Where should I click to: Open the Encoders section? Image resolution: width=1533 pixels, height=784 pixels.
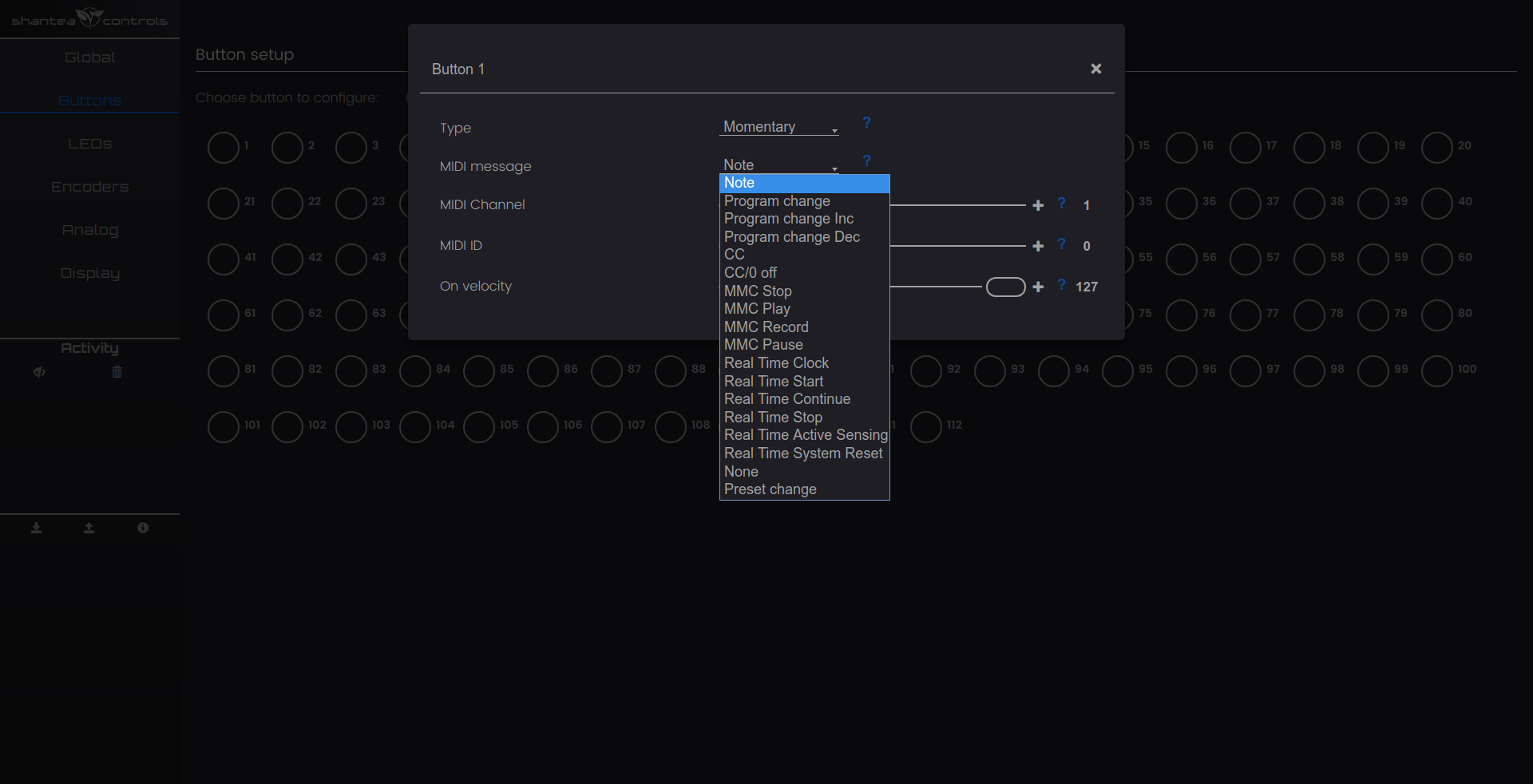click(x=89, y=187)
